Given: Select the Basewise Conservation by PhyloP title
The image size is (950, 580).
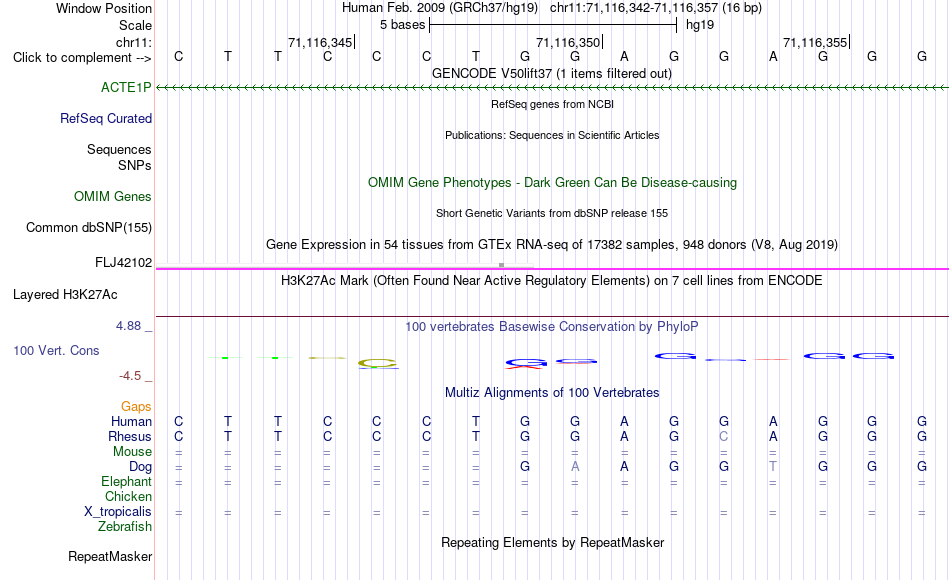Looking at the screenshot, I should click(552, 327).
